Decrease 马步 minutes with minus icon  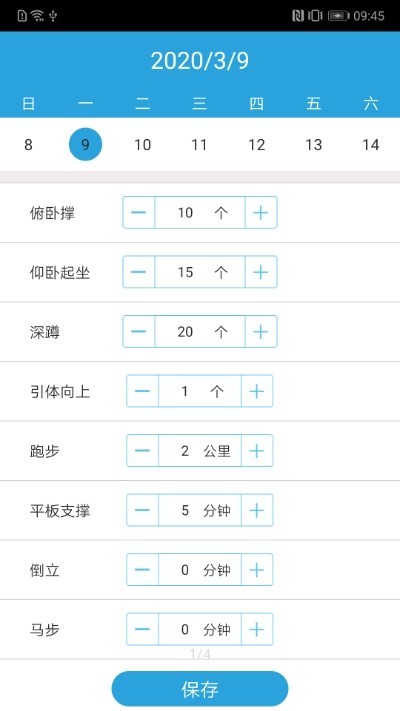[x=142, y=629]
